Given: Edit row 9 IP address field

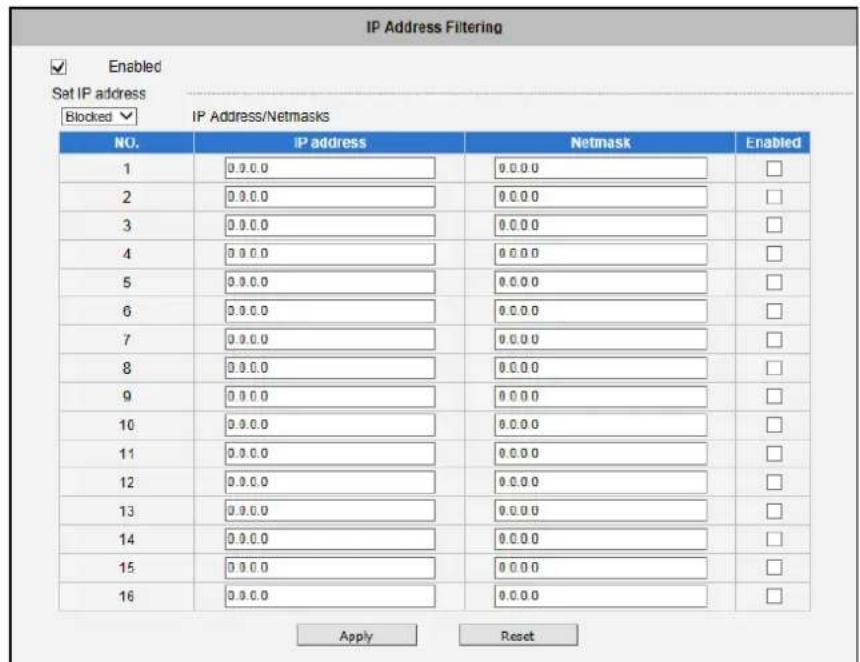Looking at the screenshot, I should click(x=330, y=397).
